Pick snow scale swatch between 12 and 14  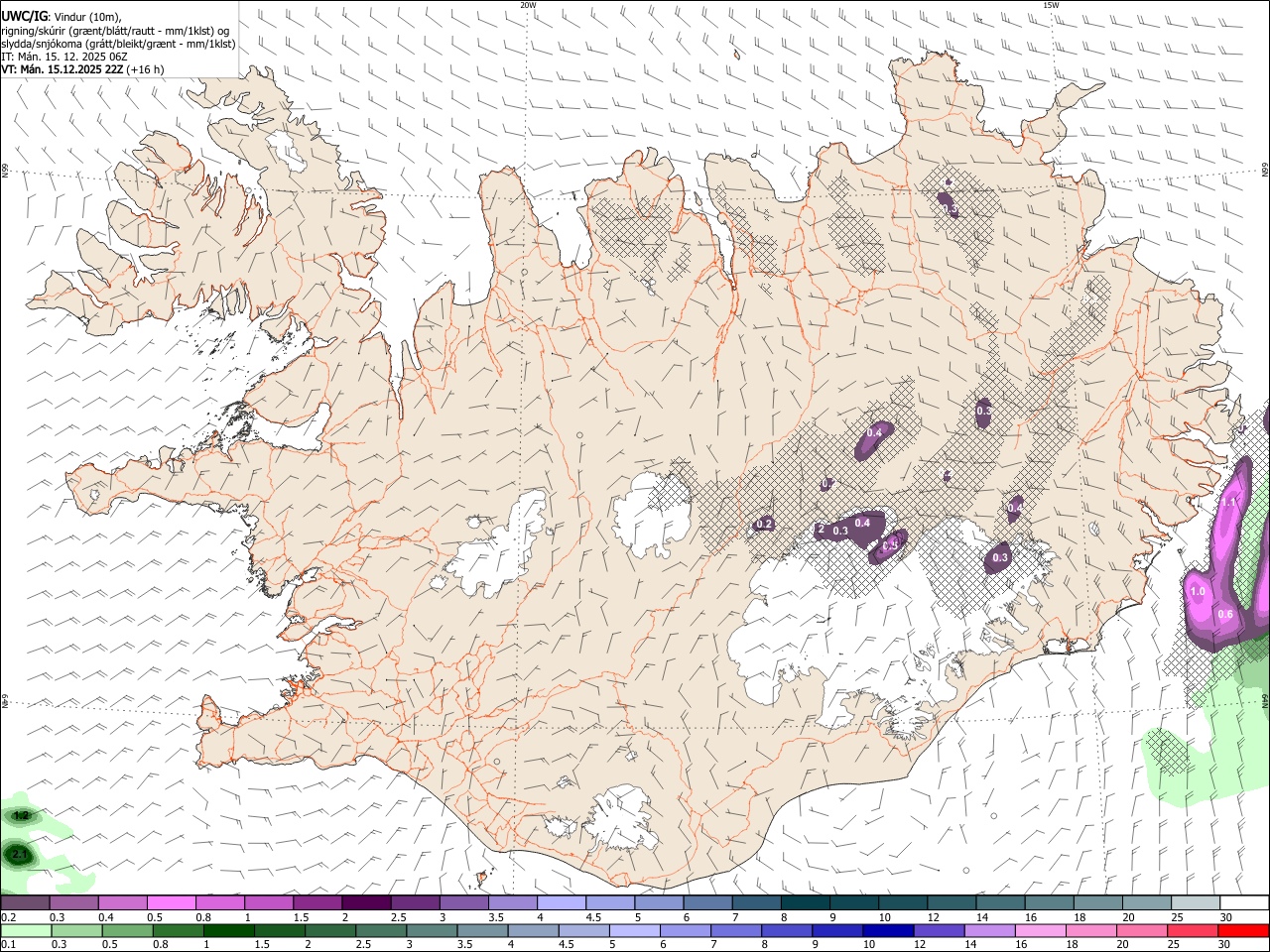952,902
